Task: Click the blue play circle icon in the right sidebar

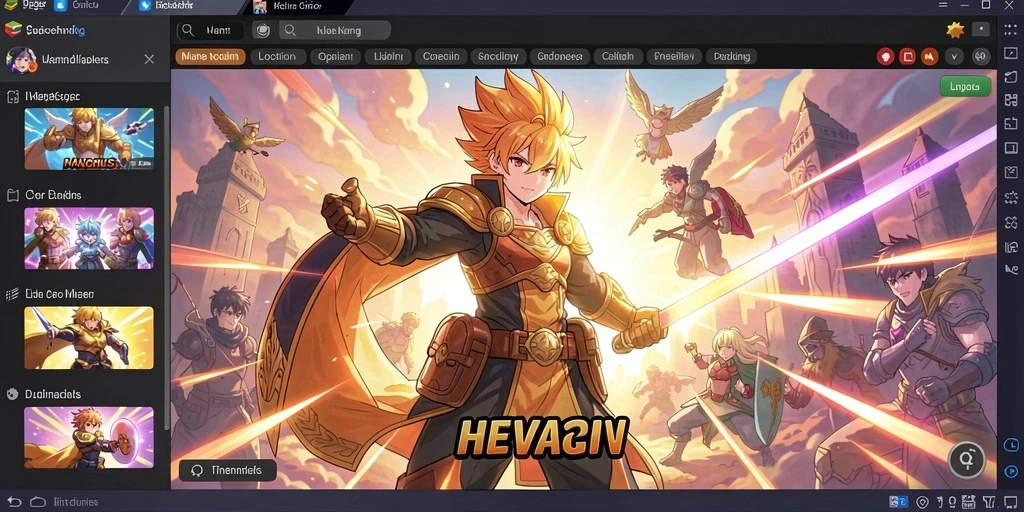Action: pyautogui.click(x=1011, y=470)
